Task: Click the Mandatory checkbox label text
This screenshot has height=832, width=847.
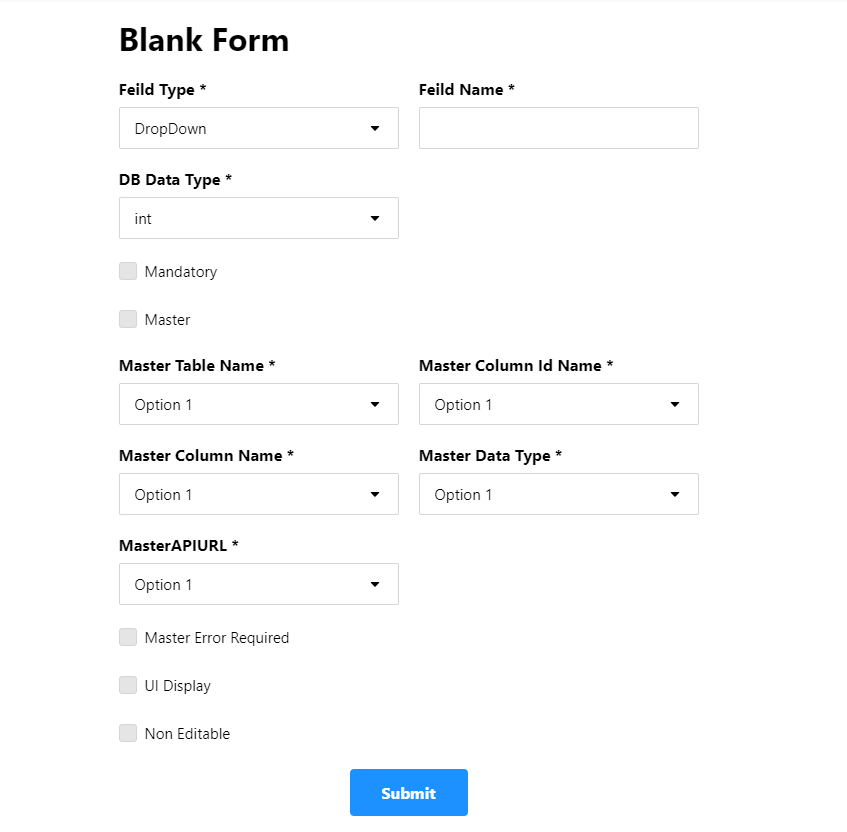Action: point(181,272)
